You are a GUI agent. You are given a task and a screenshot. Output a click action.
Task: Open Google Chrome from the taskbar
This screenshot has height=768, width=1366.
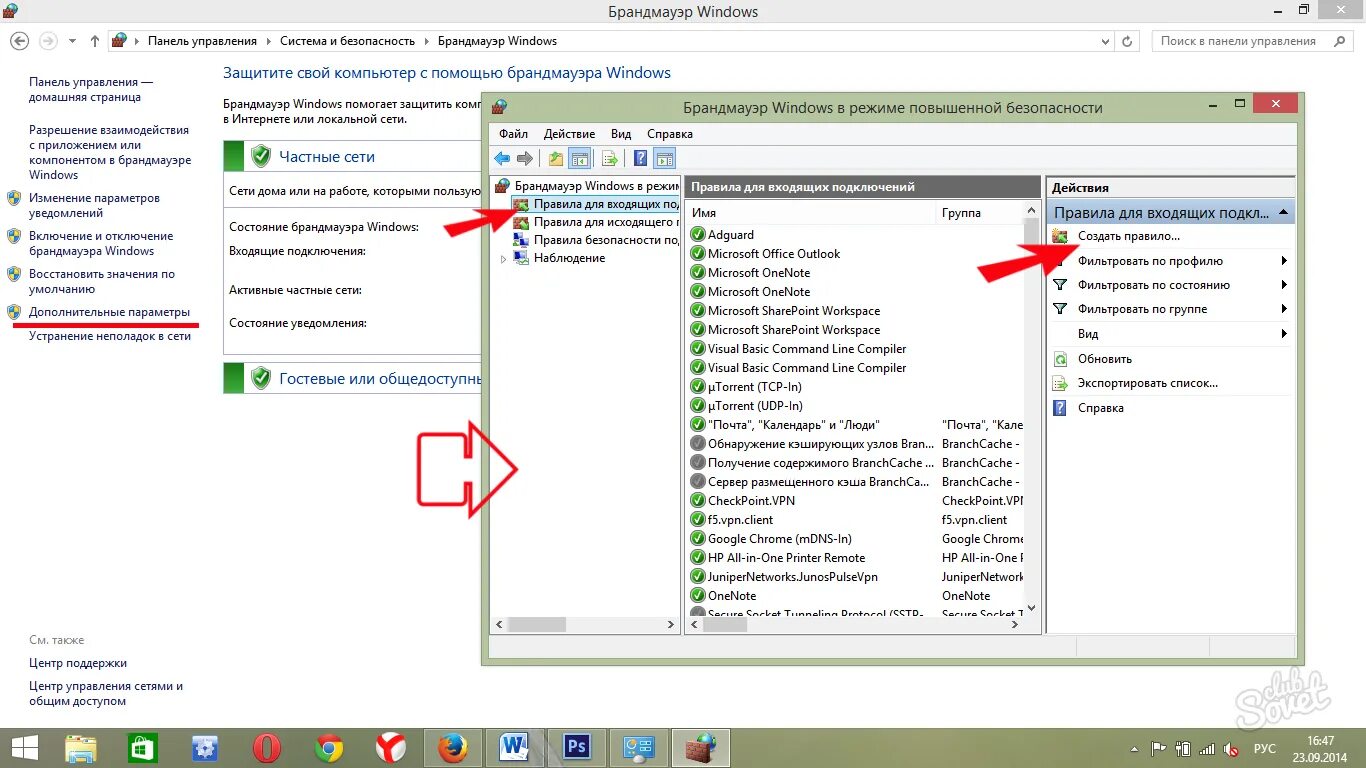pyautogui.click(x=329, y=747)
